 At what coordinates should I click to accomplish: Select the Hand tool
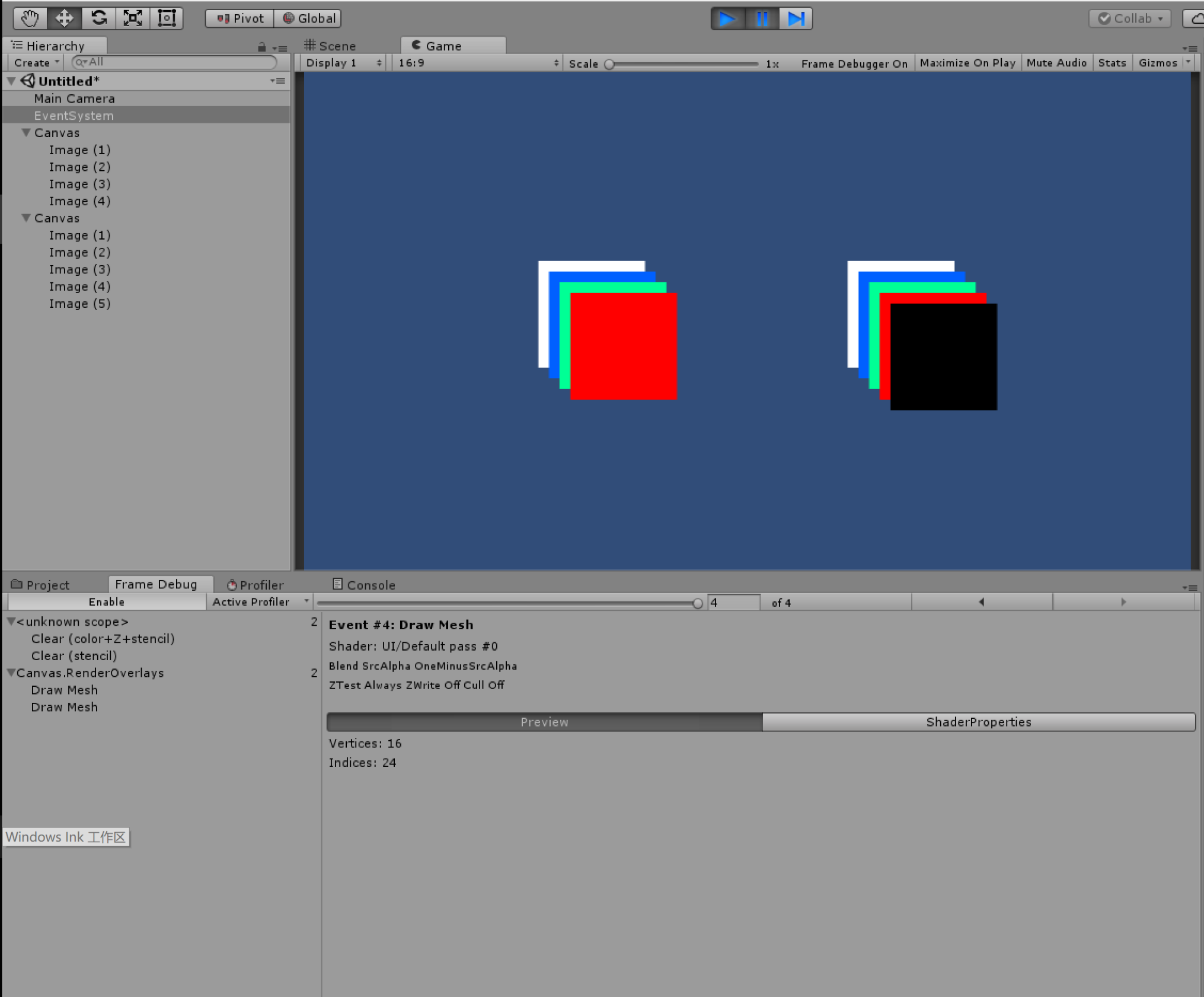[30, 18]
